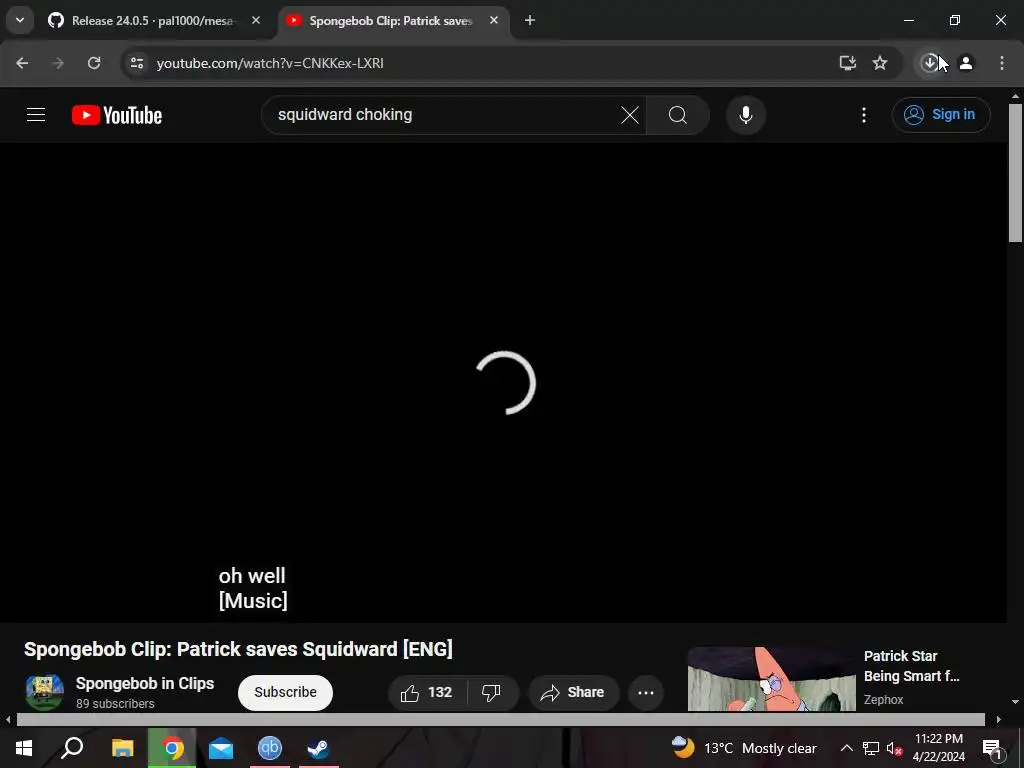Click the scroll down arrow of page scrollbar

(1015, 702)
